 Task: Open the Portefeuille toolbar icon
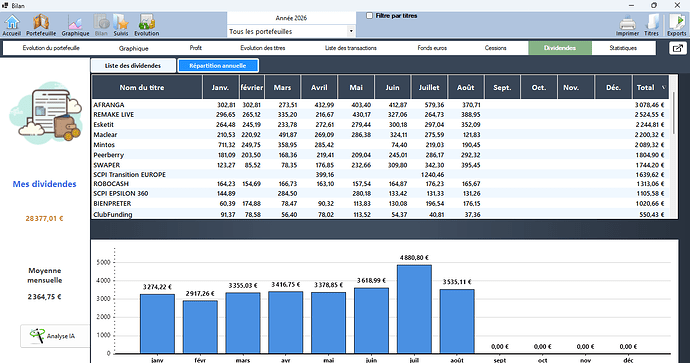[x=41, y=25]
